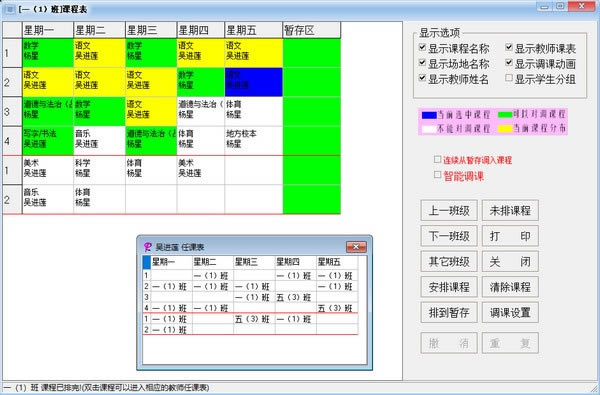The width and height of the screenshot is (600, 395).
Task: Uncheck the 显示场地名称 option
Action: click(422, 62)
